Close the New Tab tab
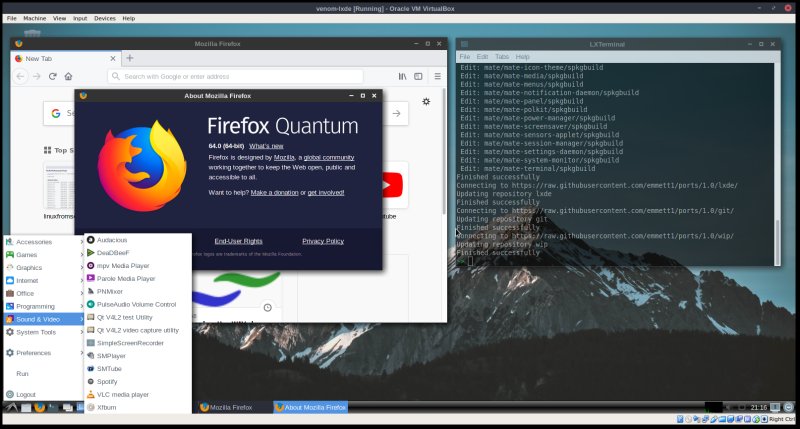Image resolution: width=800 pixels, height=429 pixels. point(113,59)
